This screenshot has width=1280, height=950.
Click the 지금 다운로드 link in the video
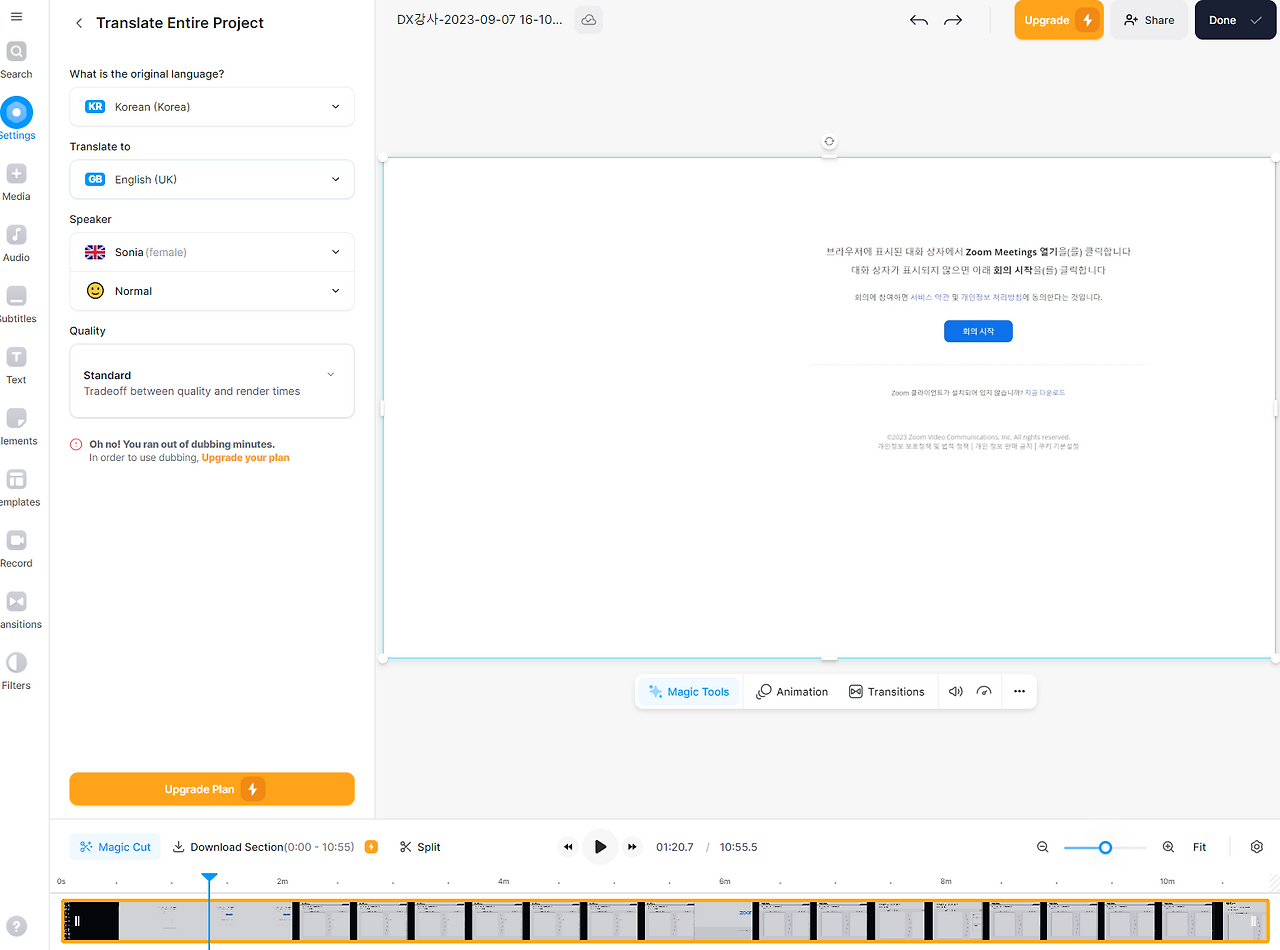click(x=1045, y=393)
